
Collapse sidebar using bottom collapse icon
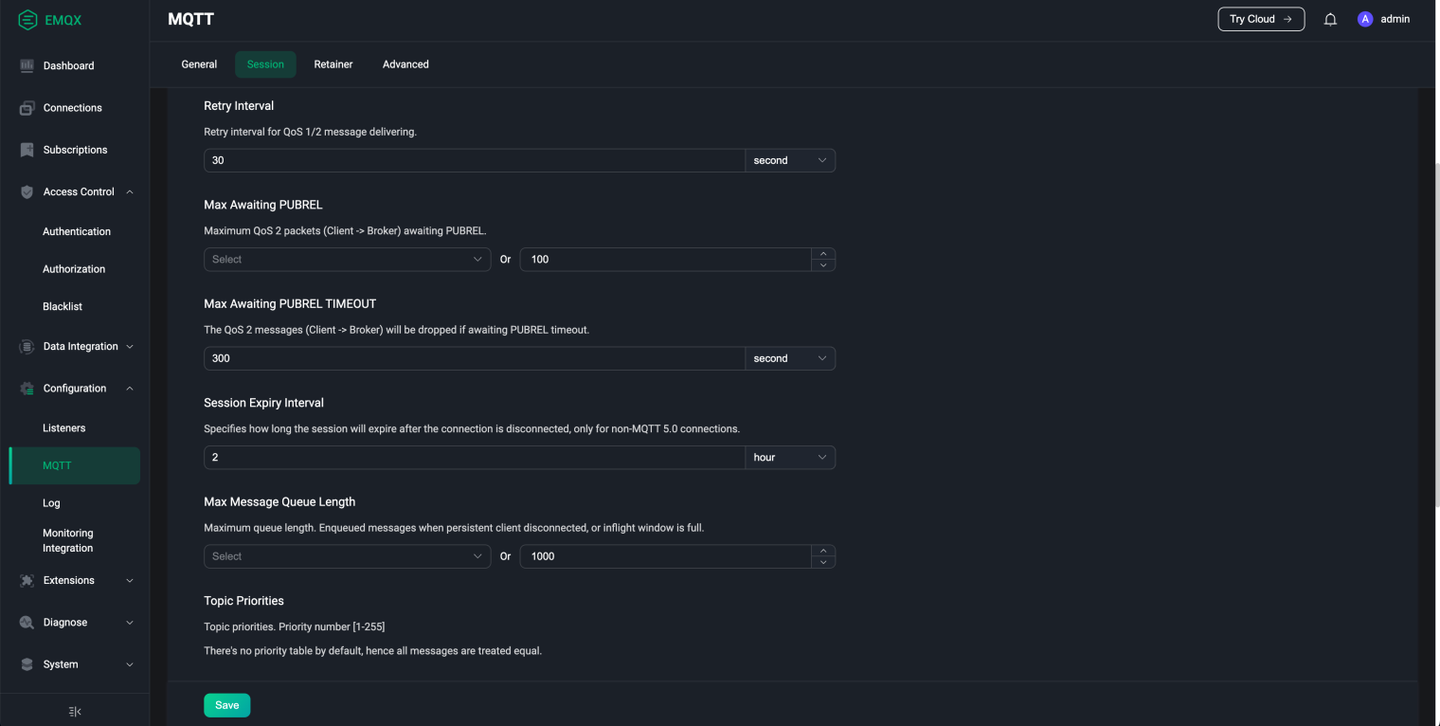(75, 711)
